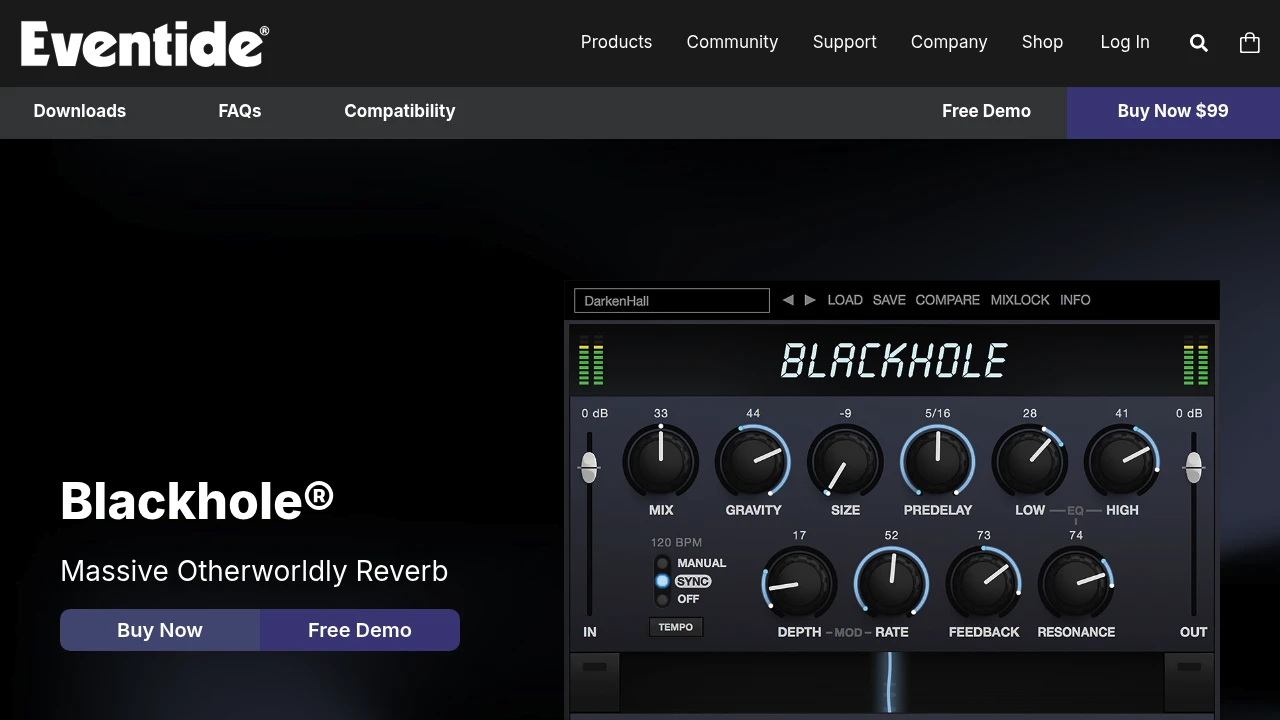1280x720 pixels.
Task: Open the shopping bag cart icon
Action: click(1250, 42)
